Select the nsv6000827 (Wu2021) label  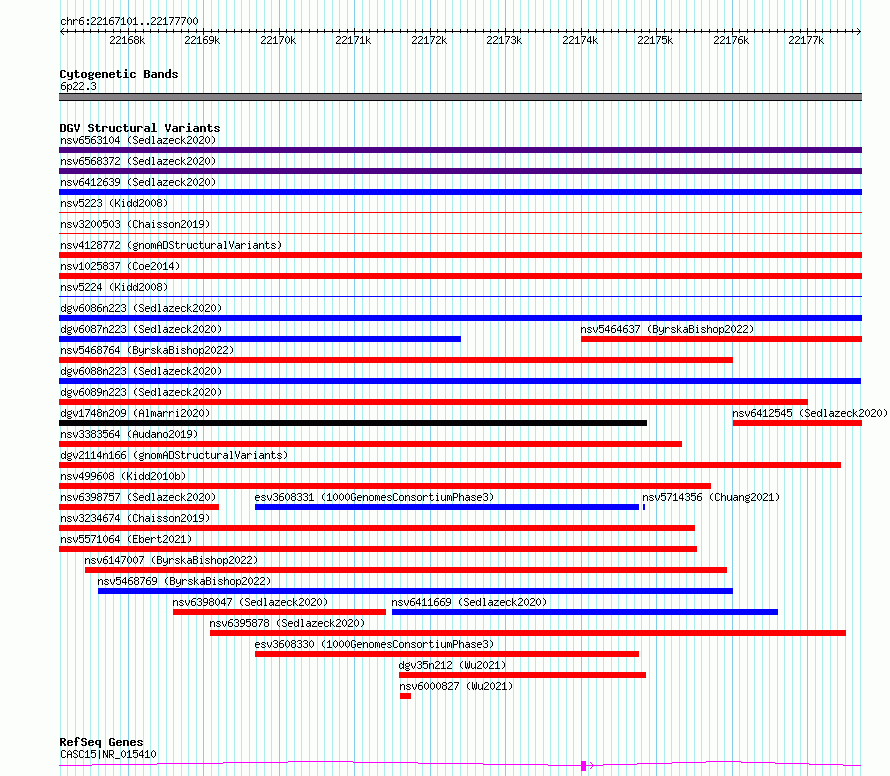(x=456, y=686)
